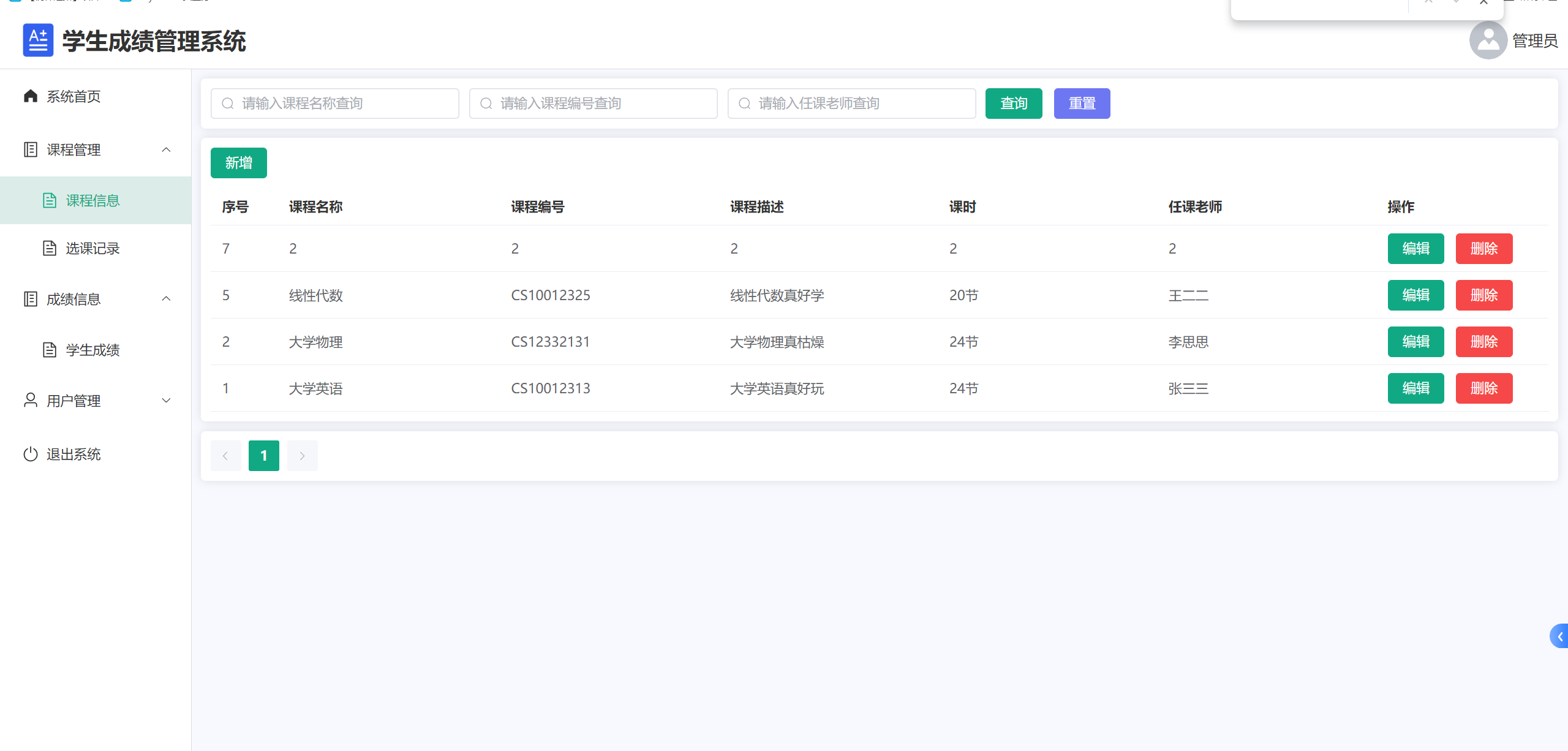The width and height of the screenshot is (1568, 751).
Task: Open the 课程信息 menu item
Action: click(92, 201)
